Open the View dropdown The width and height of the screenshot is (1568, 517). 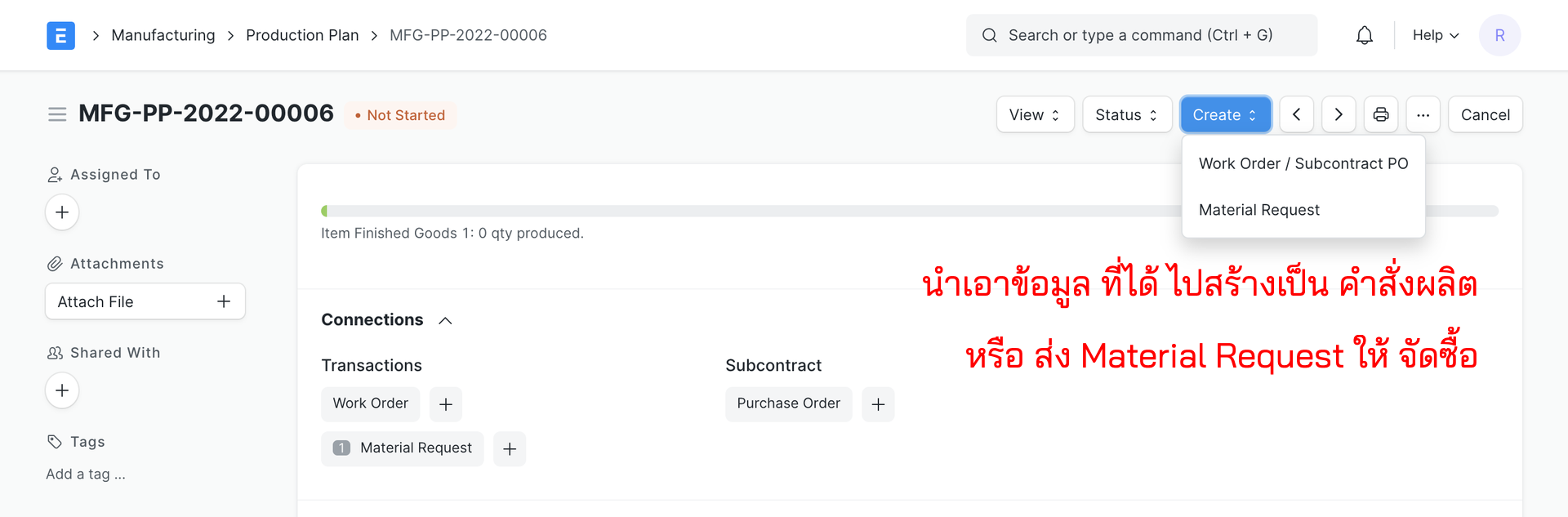click(x=1036, y=114)
